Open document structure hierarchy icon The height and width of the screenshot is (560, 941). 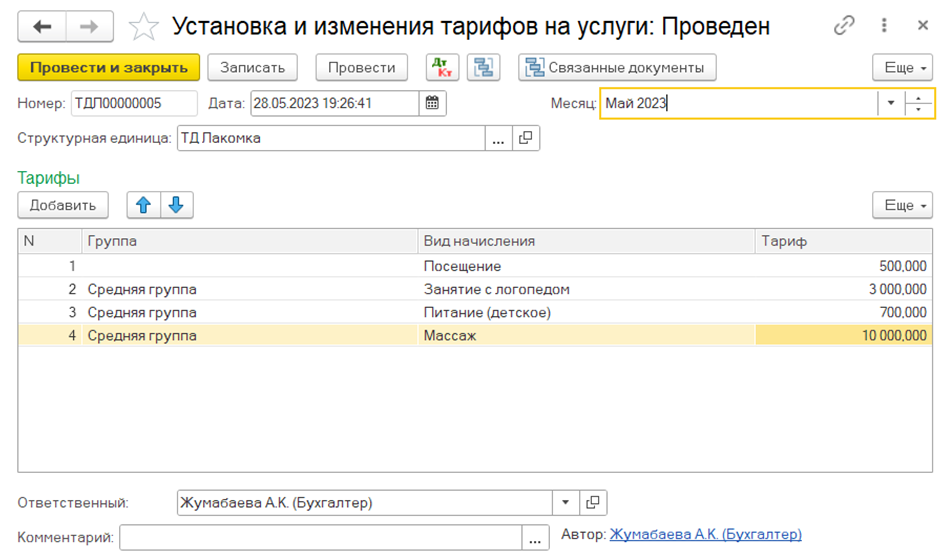coord(485,68)
